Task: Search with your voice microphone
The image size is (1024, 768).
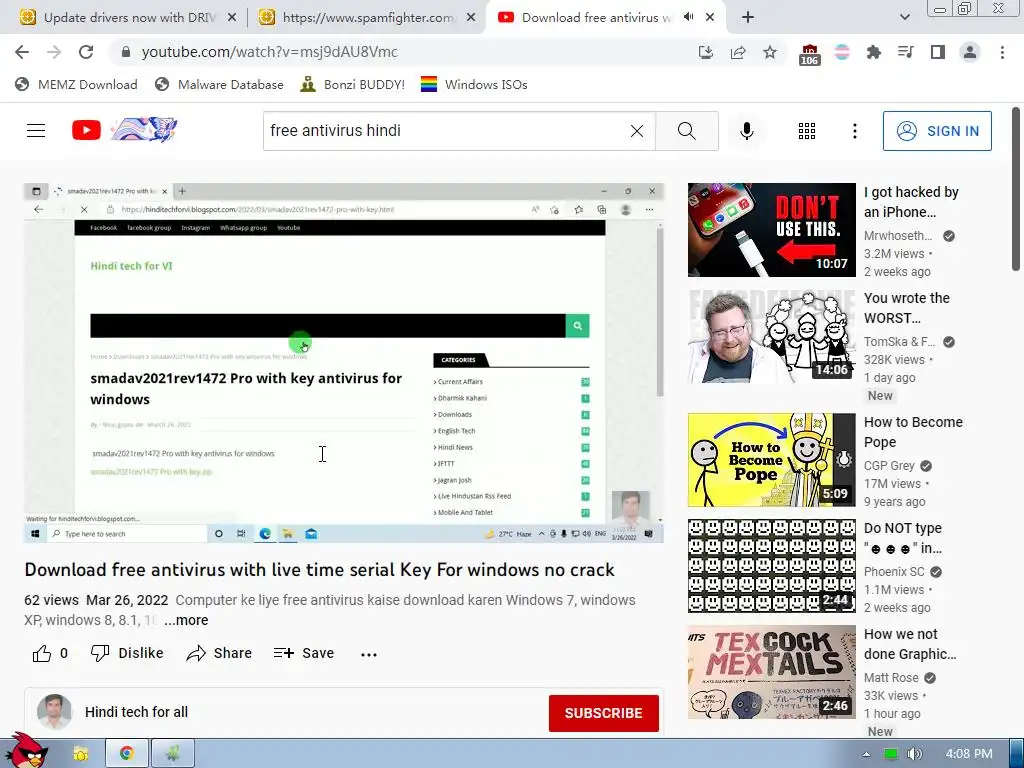Action: tap(746, 131)
